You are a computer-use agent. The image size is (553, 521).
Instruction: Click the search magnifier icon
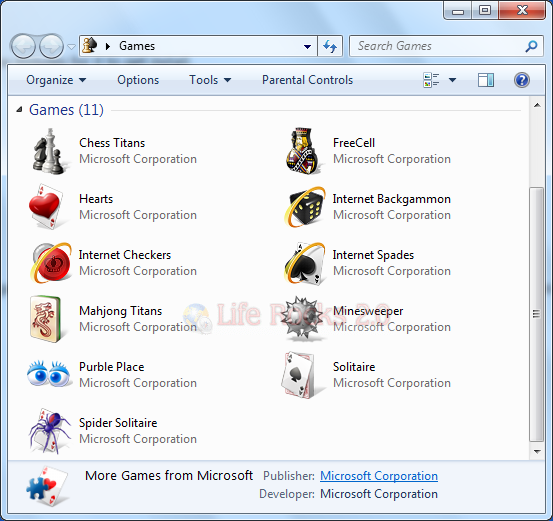click(531, 46)
